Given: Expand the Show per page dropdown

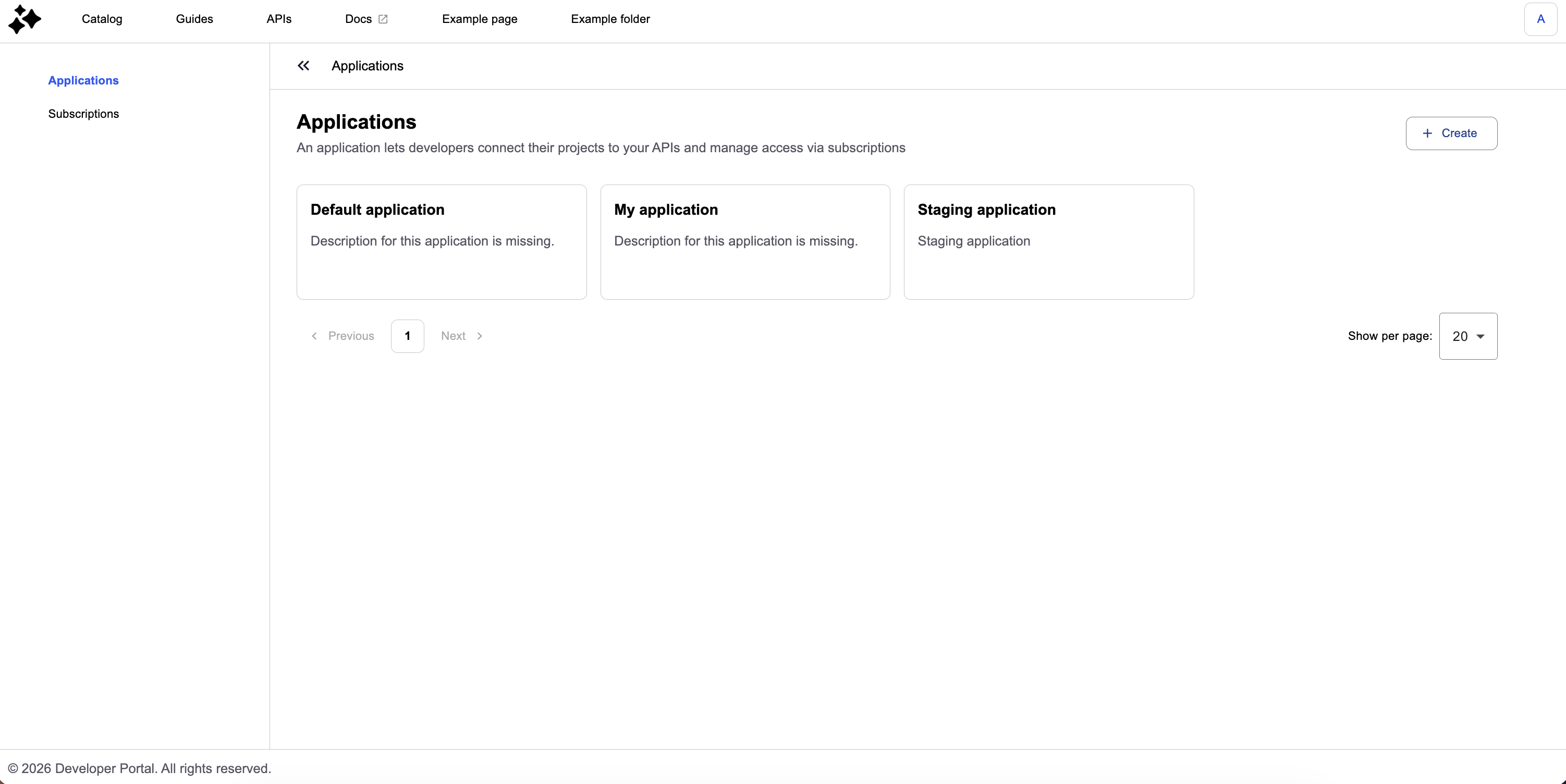Looking at the screenshot, I should 1467,336.
